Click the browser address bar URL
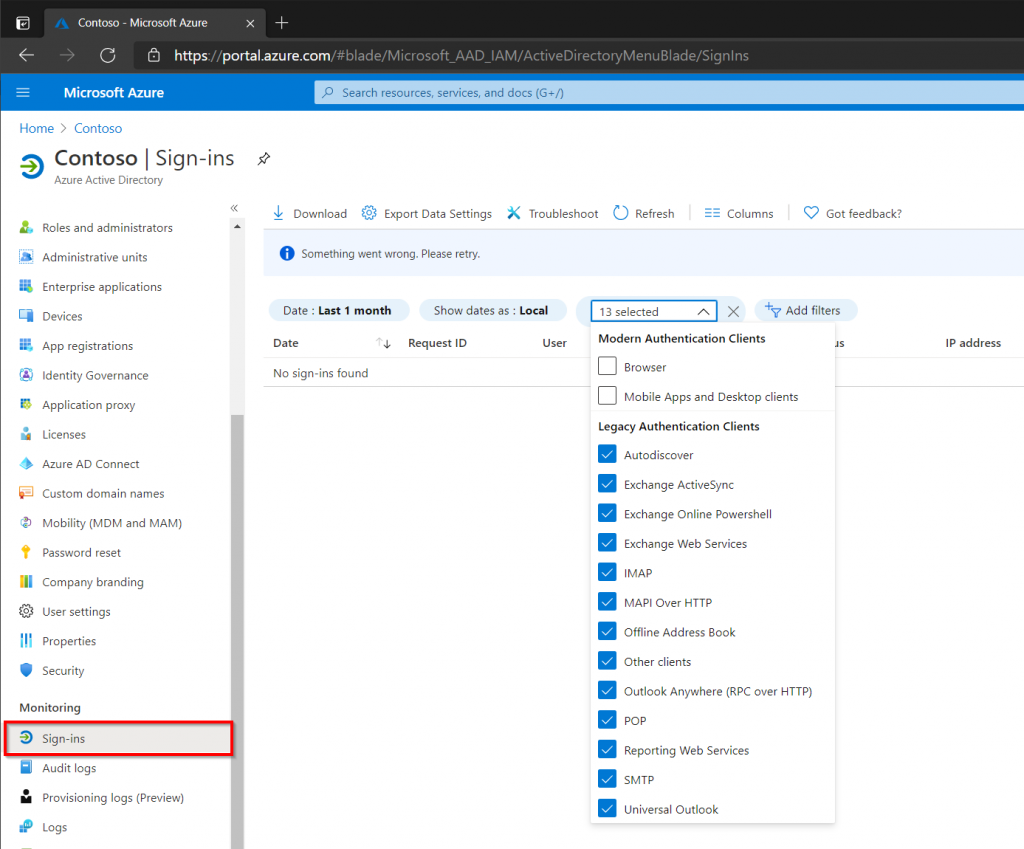This screenshot has width=1024, height=849. pos(461,56)
